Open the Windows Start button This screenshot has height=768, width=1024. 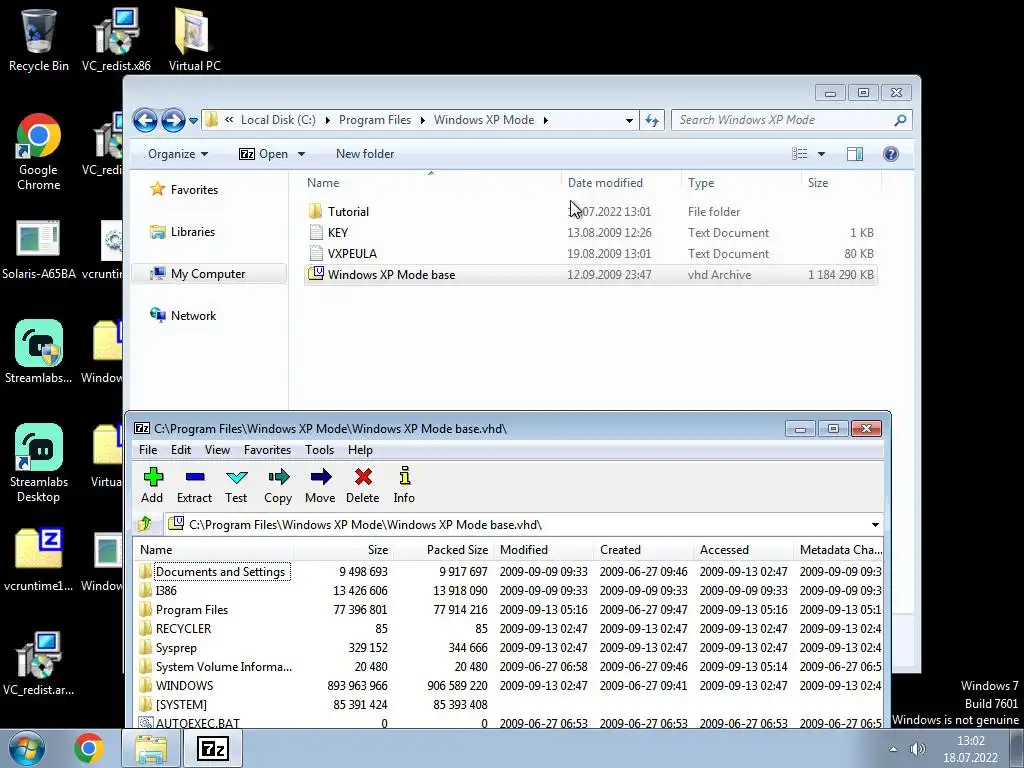pos(26,748)
